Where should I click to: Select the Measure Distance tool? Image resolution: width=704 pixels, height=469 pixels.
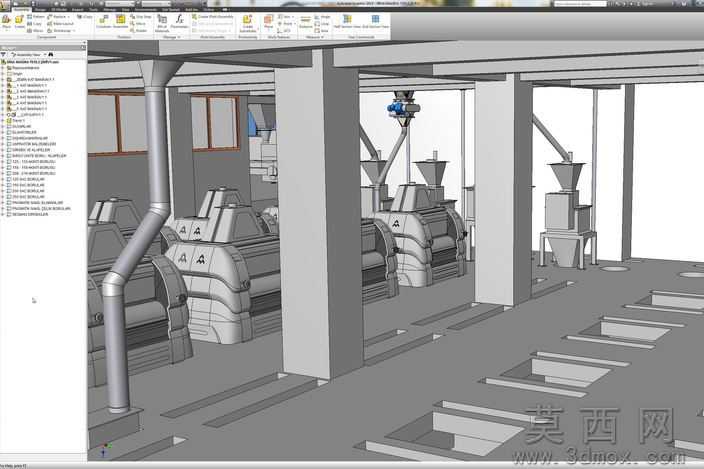click(306, 22)
